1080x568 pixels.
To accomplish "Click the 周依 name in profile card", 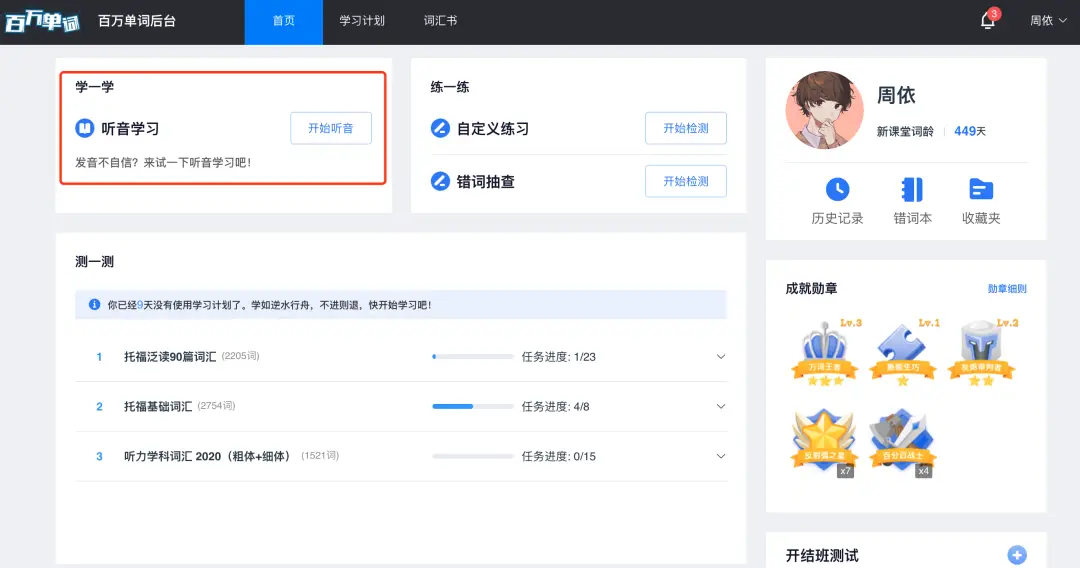I will pyautogui.click(x=896, y=95).
